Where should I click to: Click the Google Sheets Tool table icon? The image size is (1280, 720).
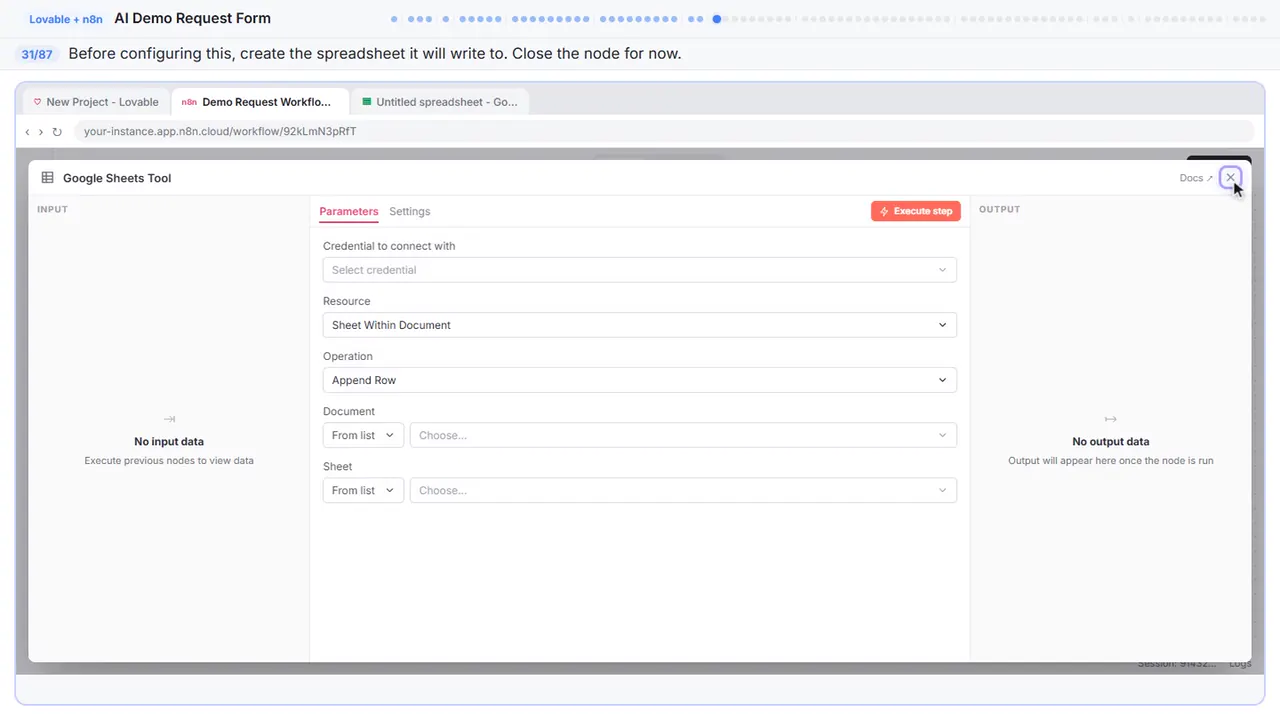click(x=47, y=178)
